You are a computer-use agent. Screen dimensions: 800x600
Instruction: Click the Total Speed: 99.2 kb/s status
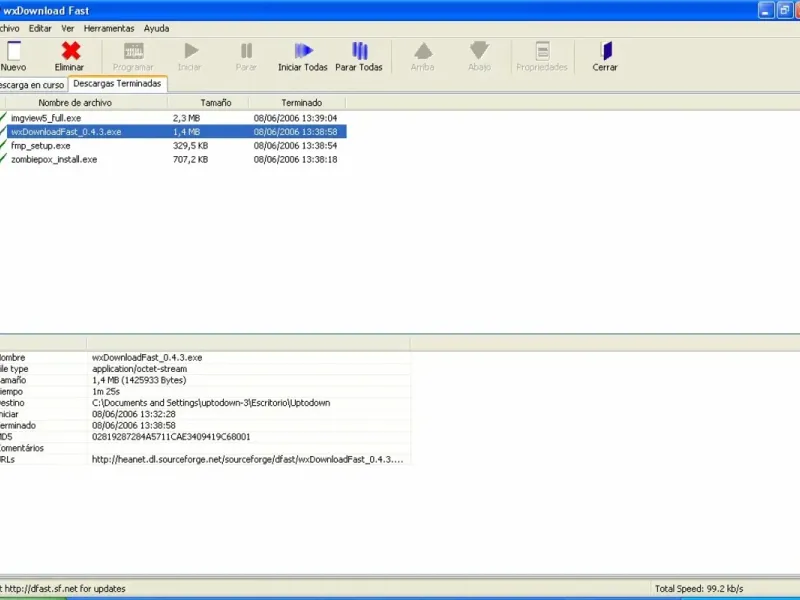click(x=699, y=589)
